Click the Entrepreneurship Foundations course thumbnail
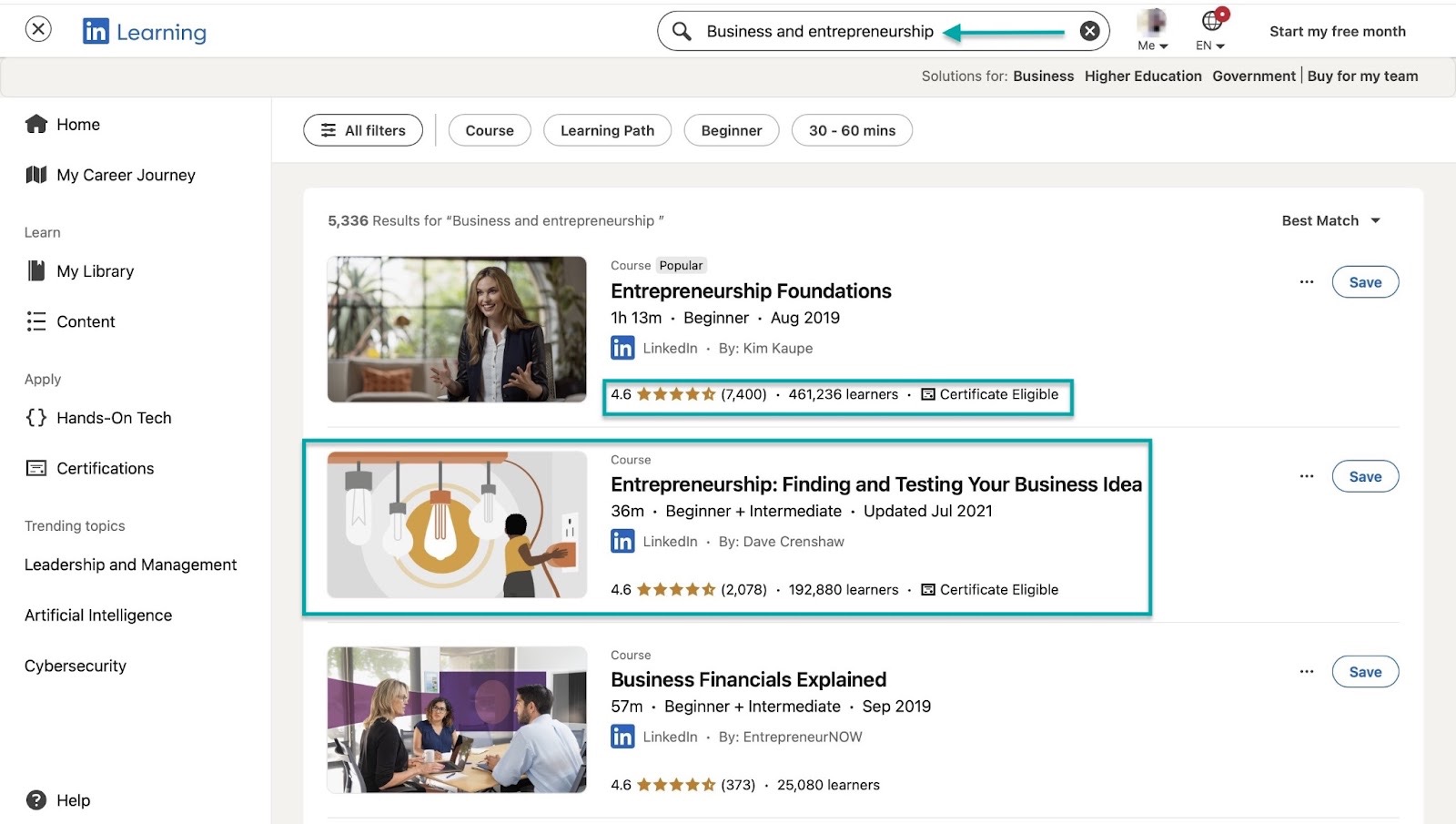Image resolution: width=1456 pixels, height=824 pixels. tap(456, 329)
